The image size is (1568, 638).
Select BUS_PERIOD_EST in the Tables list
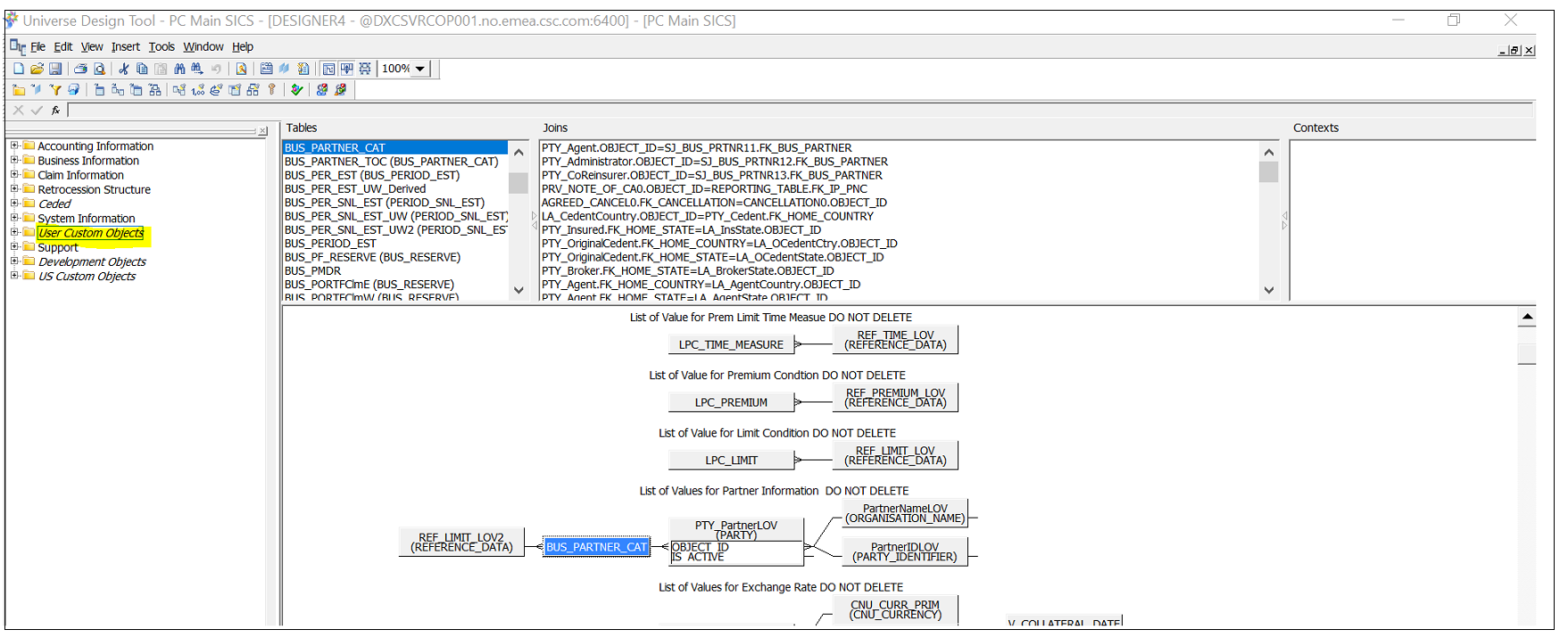pyautogui.click(x=330, y=244)
